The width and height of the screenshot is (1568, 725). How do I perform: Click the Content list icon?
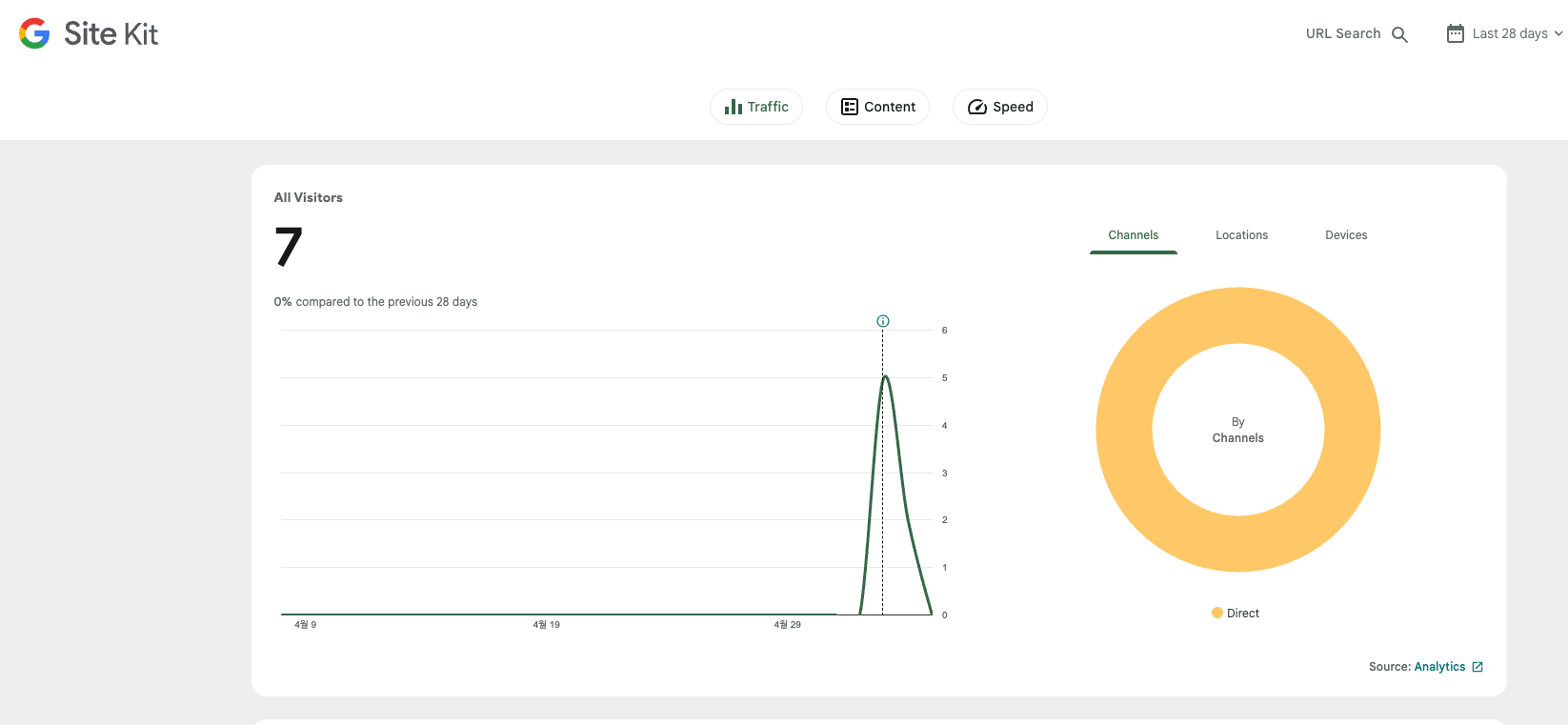[850, 107]
